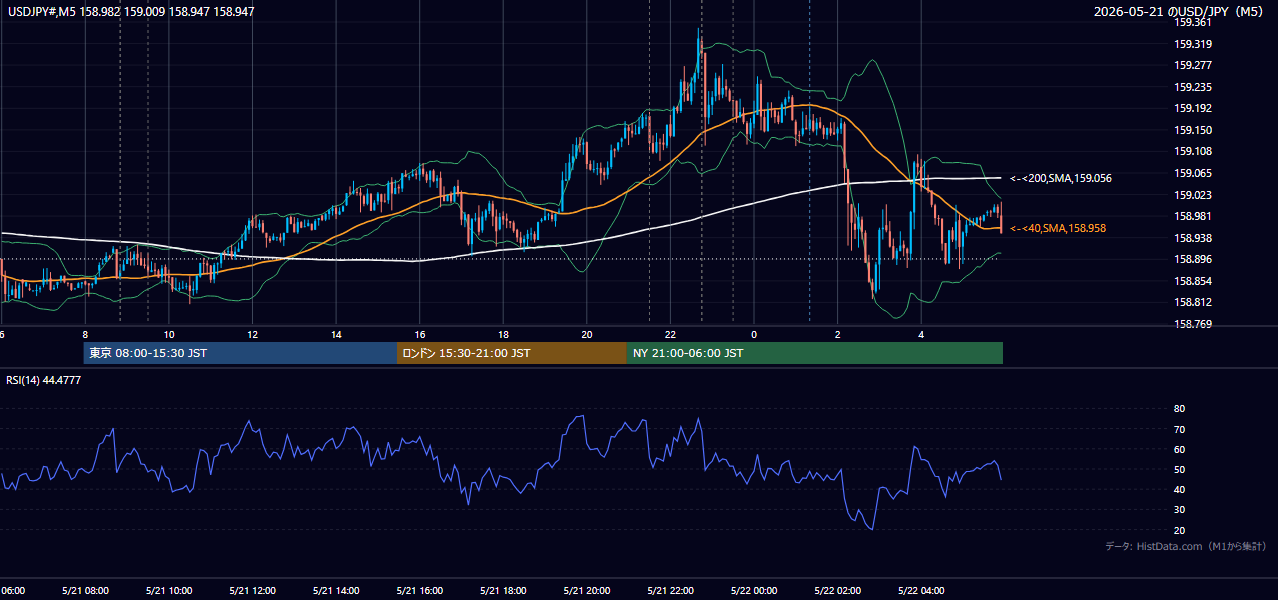
Task: Select the ロンドン 15:30-21:00 JST session bar
Action: point(512,353)
